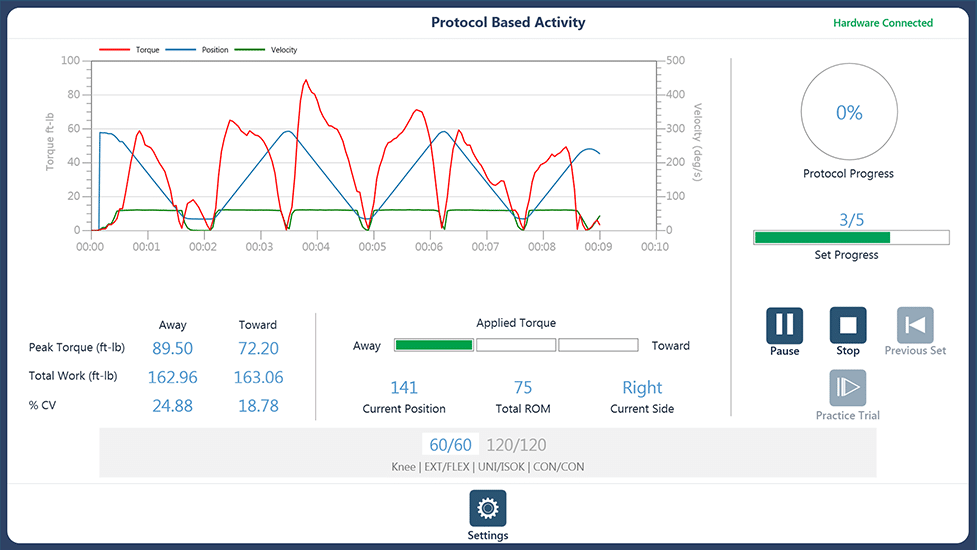Click the Set Progress bar

pyautogui.click(x=850, y=238)
